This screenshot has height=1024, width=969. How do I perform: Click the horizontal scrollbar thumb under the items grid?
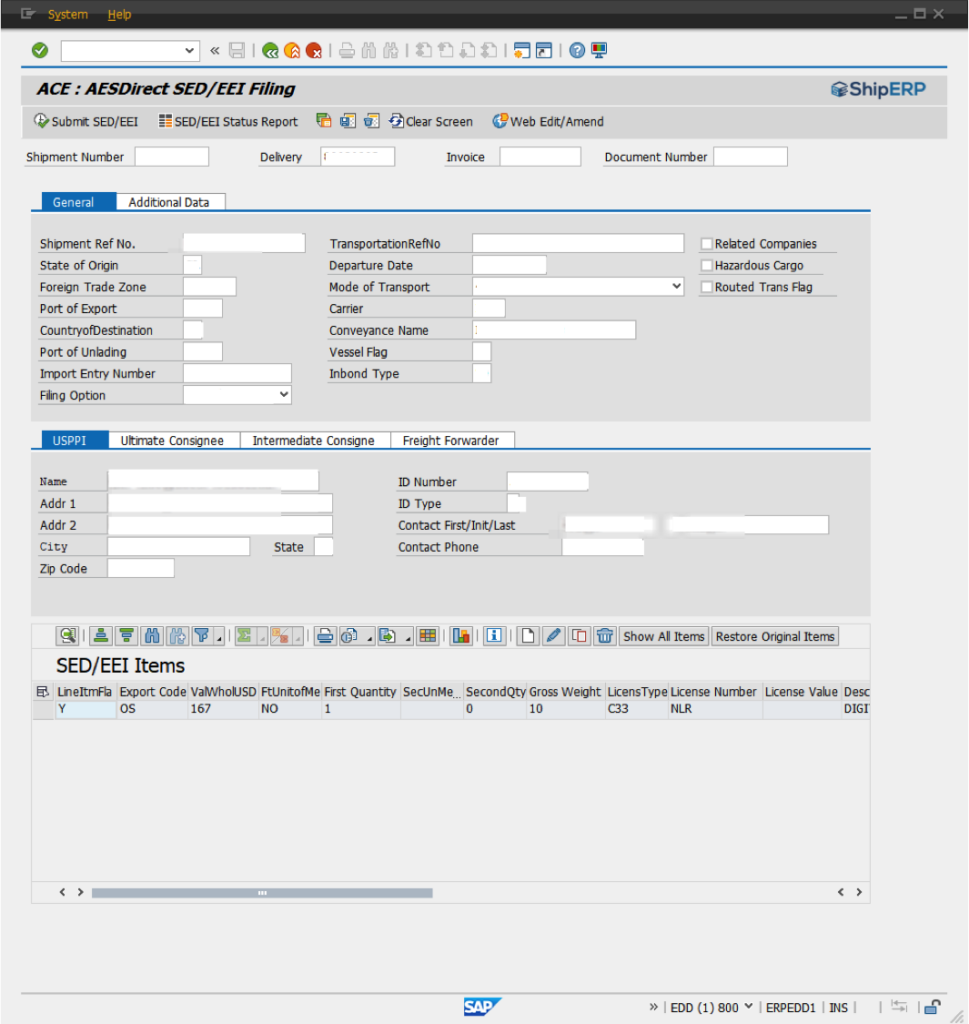[x=262, y=893]
